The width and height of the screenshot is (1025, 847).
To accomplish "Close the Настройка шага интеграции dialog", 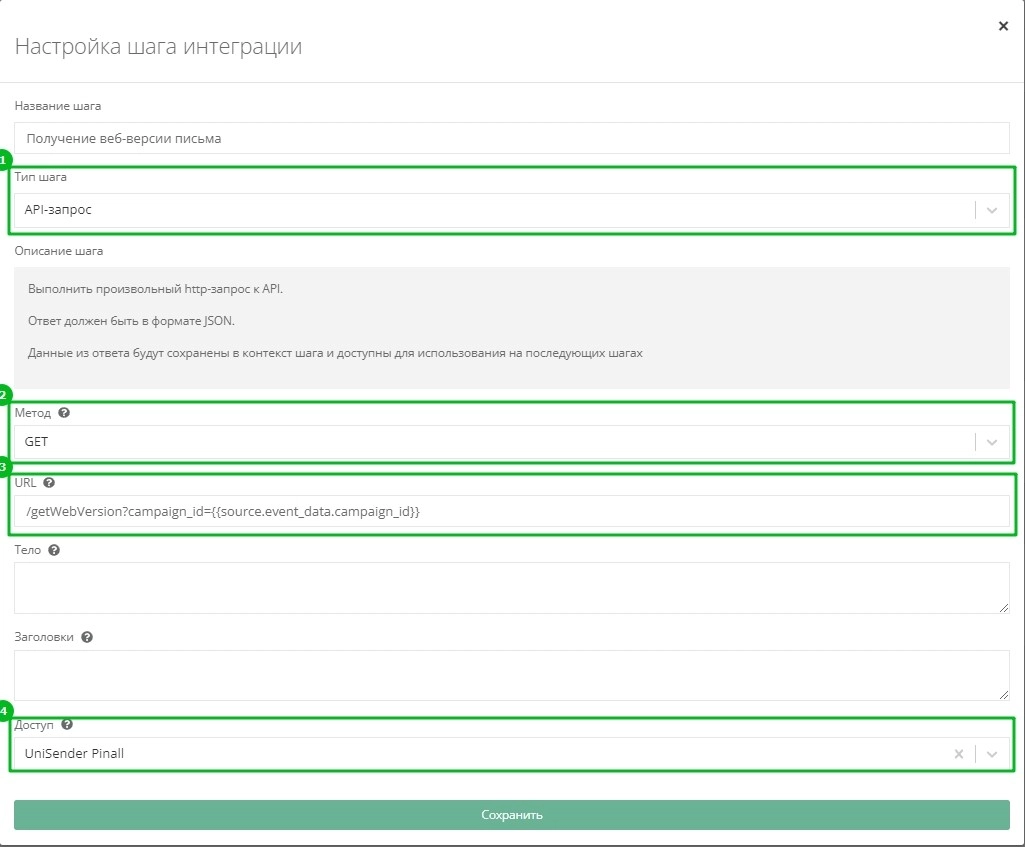I will pos(1003,26).
